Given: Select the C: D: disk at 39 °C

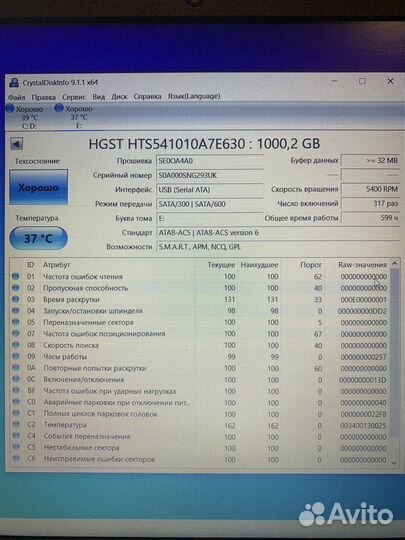Looking at the screenshot, I should [25, 117].
